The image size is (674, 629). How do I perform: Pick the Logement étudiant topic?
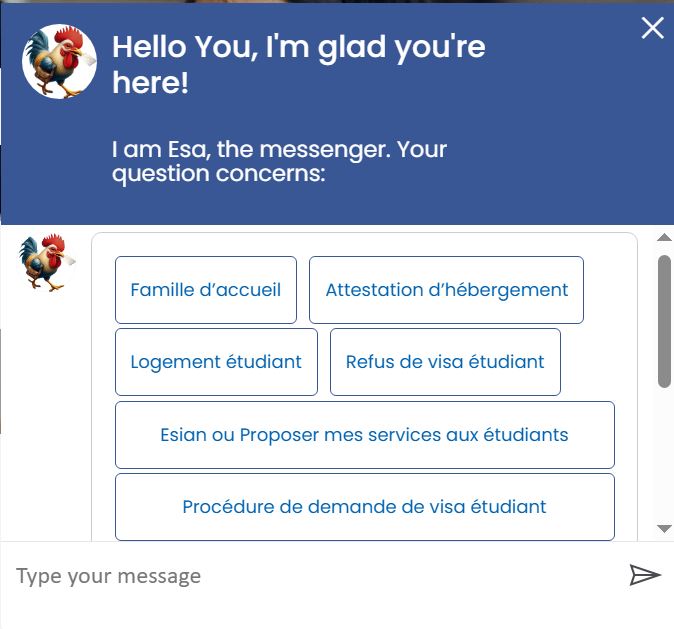click(216, 362)
